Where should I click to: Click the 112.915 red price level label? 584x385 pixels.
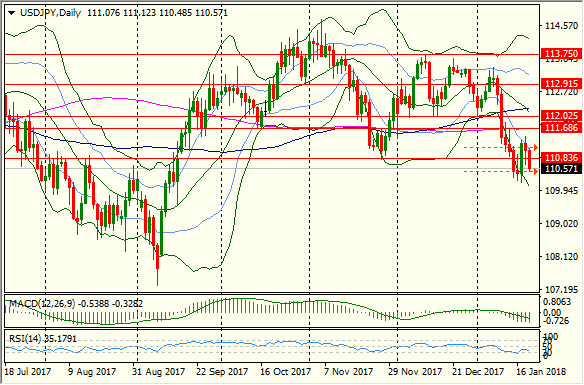tap(561, 83)
